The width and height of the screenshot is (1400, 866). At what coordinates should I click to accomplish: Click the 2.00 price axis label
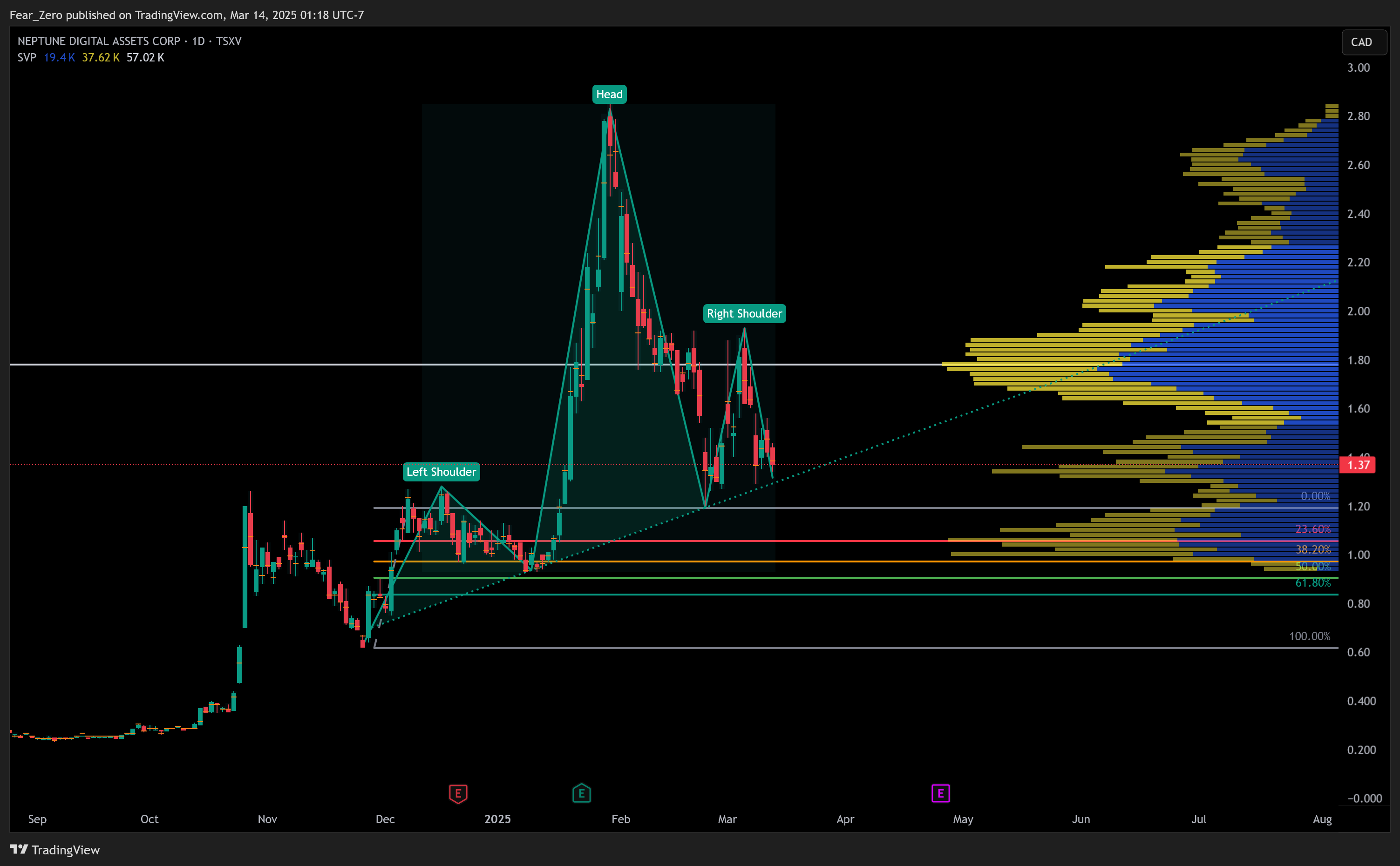1358,311
